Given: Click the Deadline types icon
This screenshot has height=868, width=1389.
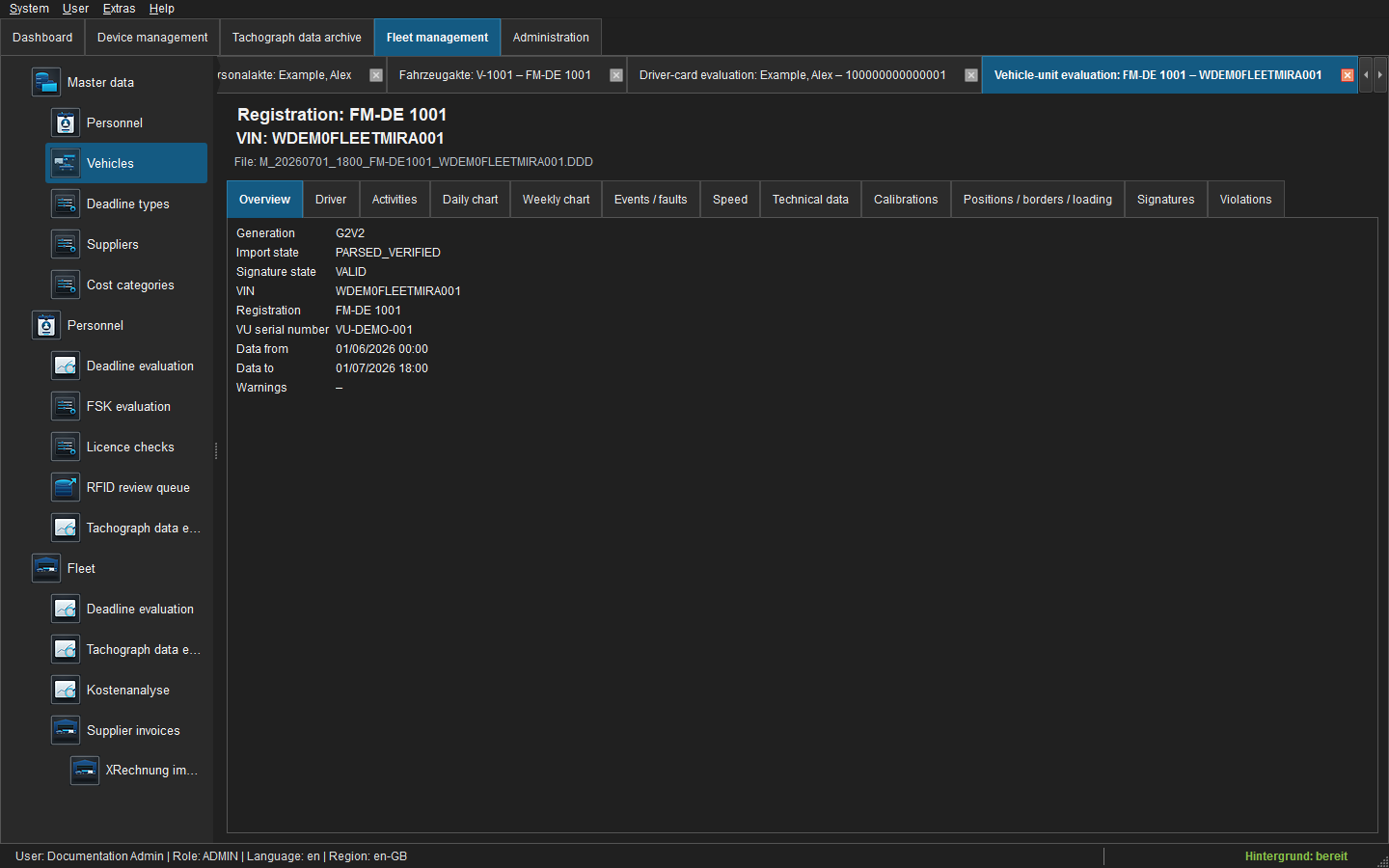Looking at the screenshot, I should [x=66, y=203].
